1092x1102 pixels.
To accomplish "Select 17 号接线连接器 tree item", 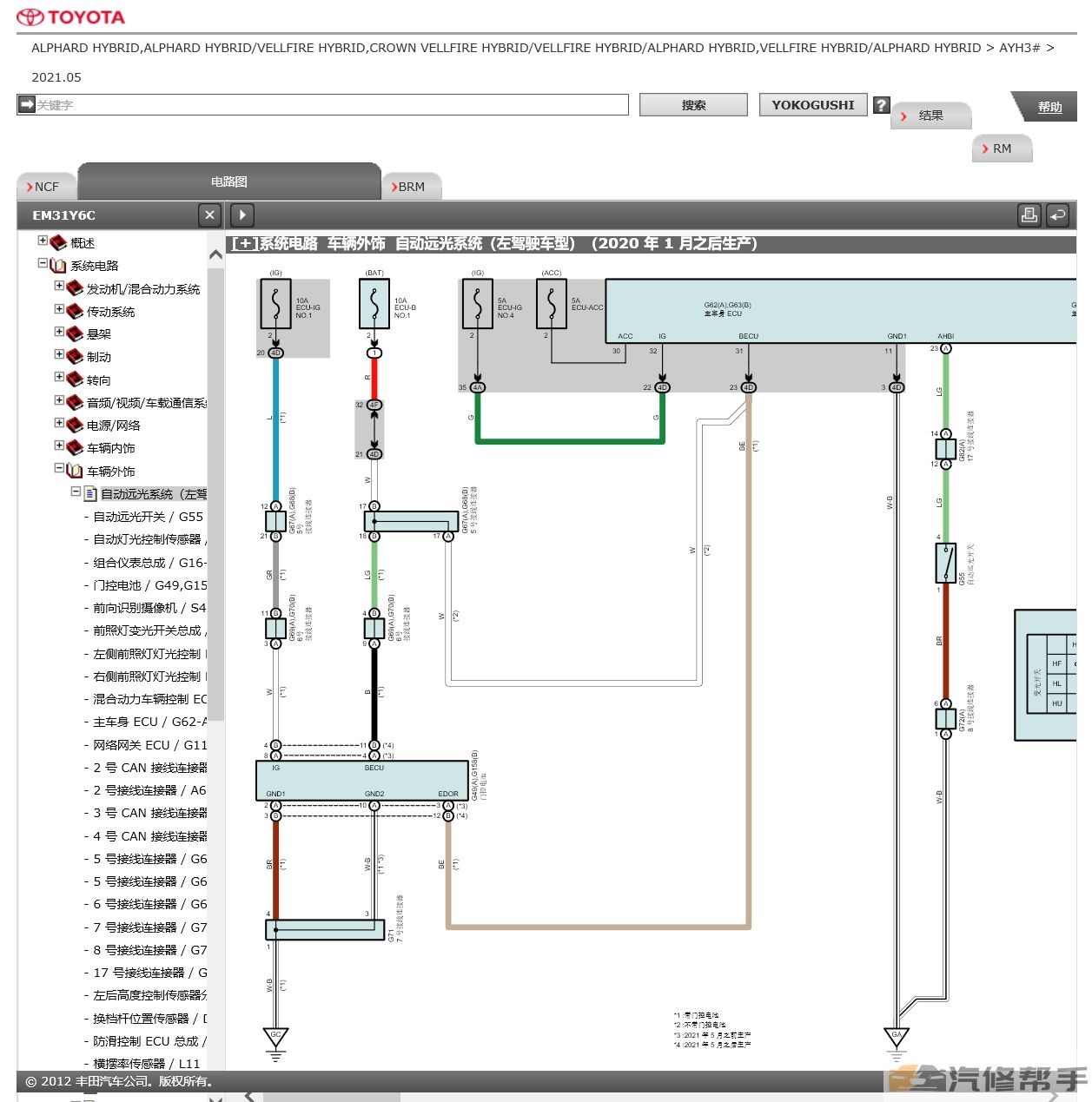I will (149, 973).
